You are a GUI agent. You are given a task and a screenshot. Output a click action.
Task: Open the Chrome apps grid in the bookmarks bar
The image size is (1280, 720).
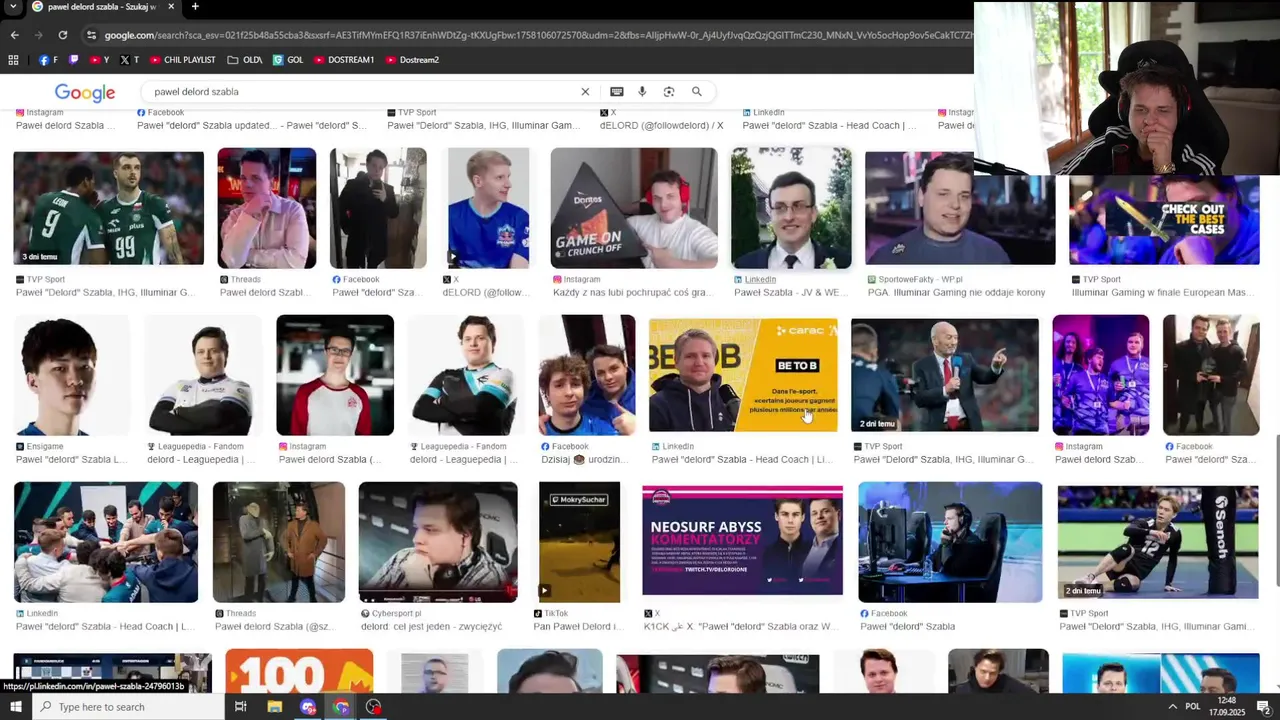[x=13, y=60]
